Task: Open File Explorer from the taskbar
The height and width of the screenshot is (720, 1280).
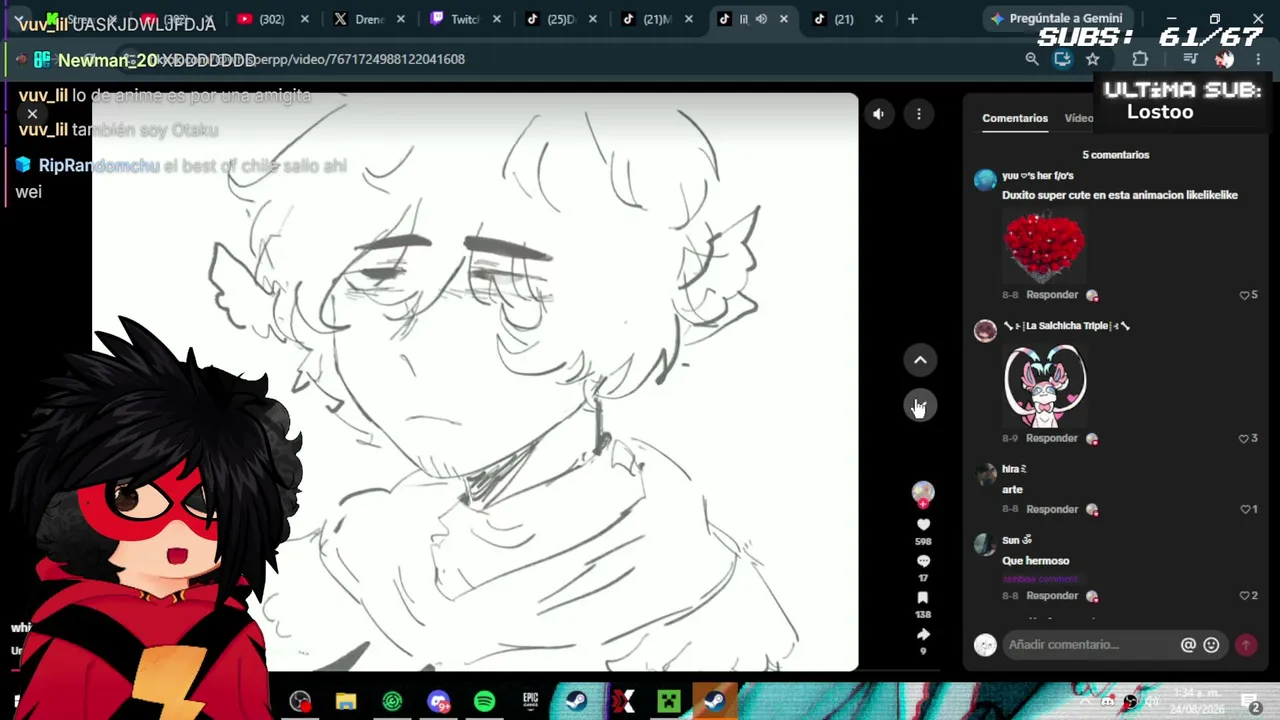Action: [x=346, y=701]
